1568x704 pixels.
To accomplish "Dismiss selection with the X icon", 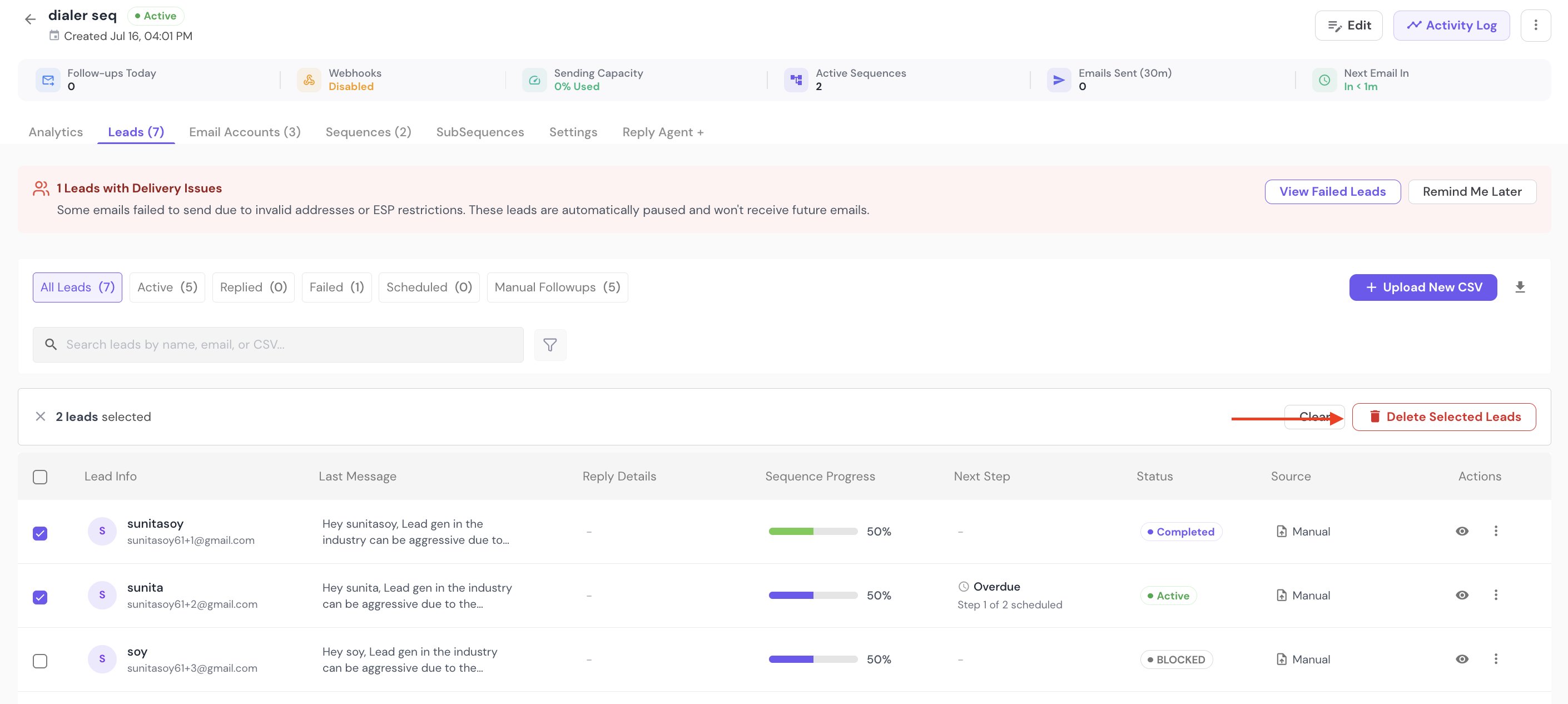I will 40,417.
